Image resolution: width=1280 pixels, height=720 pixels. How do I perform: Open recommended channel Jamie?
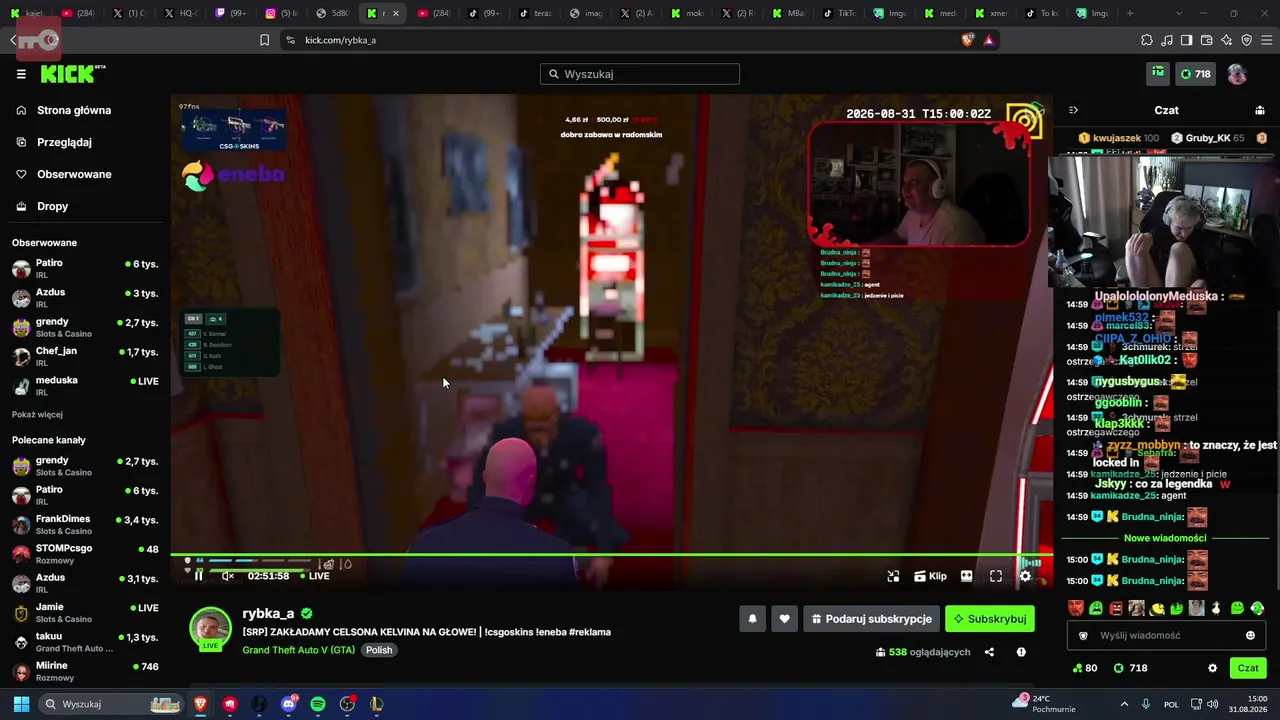[x=85, y=613]
